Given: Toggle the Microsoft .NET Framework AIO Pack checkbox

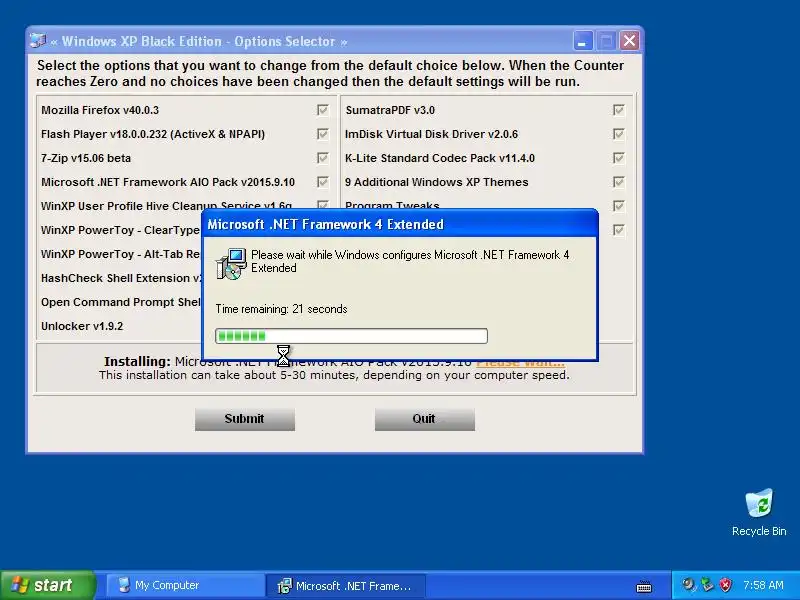Looking at the screenshot, I should tap(322, 182).
